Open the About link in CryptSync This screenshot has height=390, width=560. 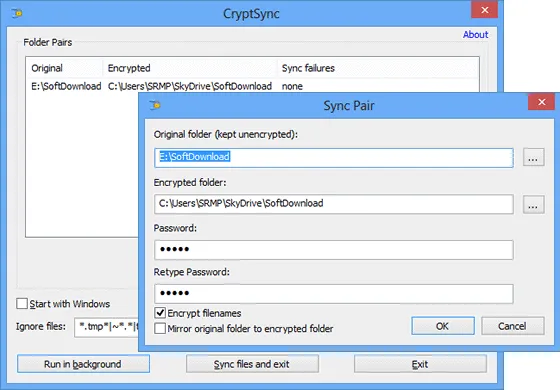pyautogui.click(x=475, y=35)
